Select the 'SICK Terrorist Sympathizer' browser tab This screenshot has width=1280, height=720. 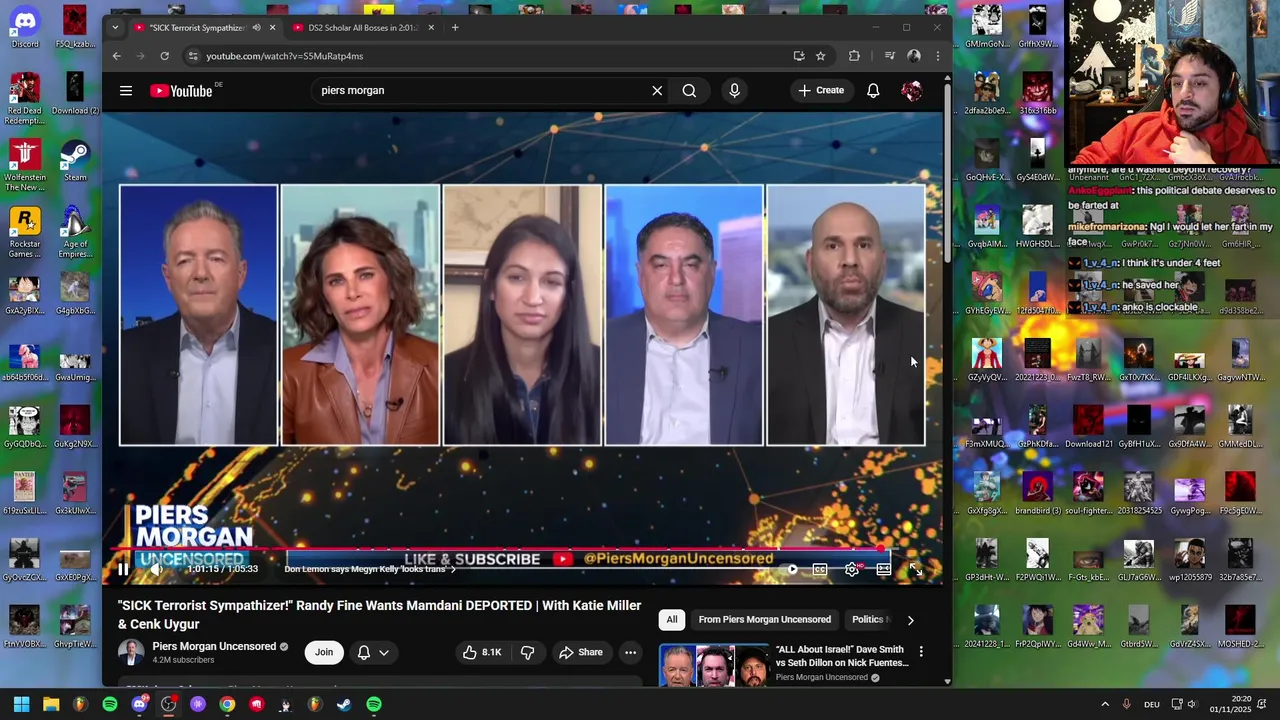click(x=196, y=27)
